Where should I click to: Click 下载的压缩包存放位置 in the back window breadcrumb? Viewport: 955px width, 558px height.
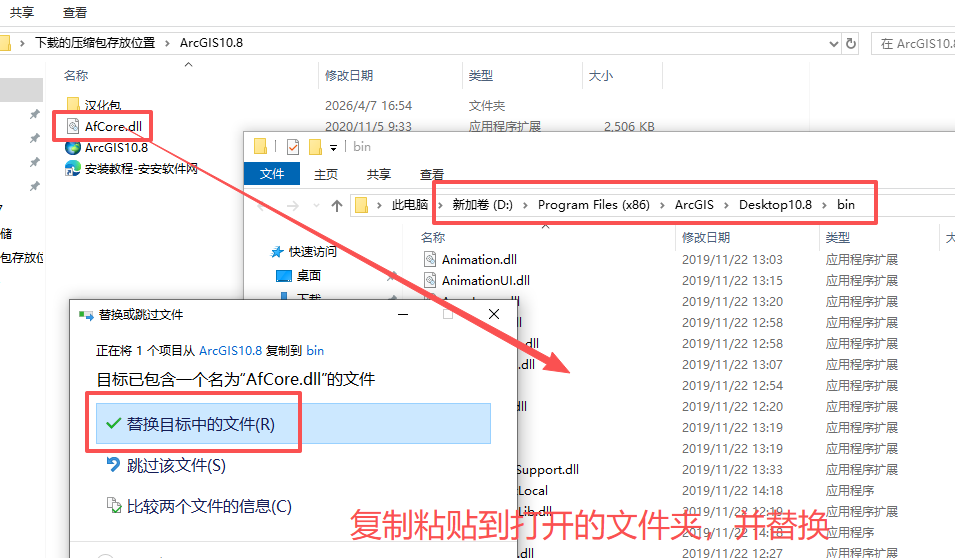coord(95,43)
